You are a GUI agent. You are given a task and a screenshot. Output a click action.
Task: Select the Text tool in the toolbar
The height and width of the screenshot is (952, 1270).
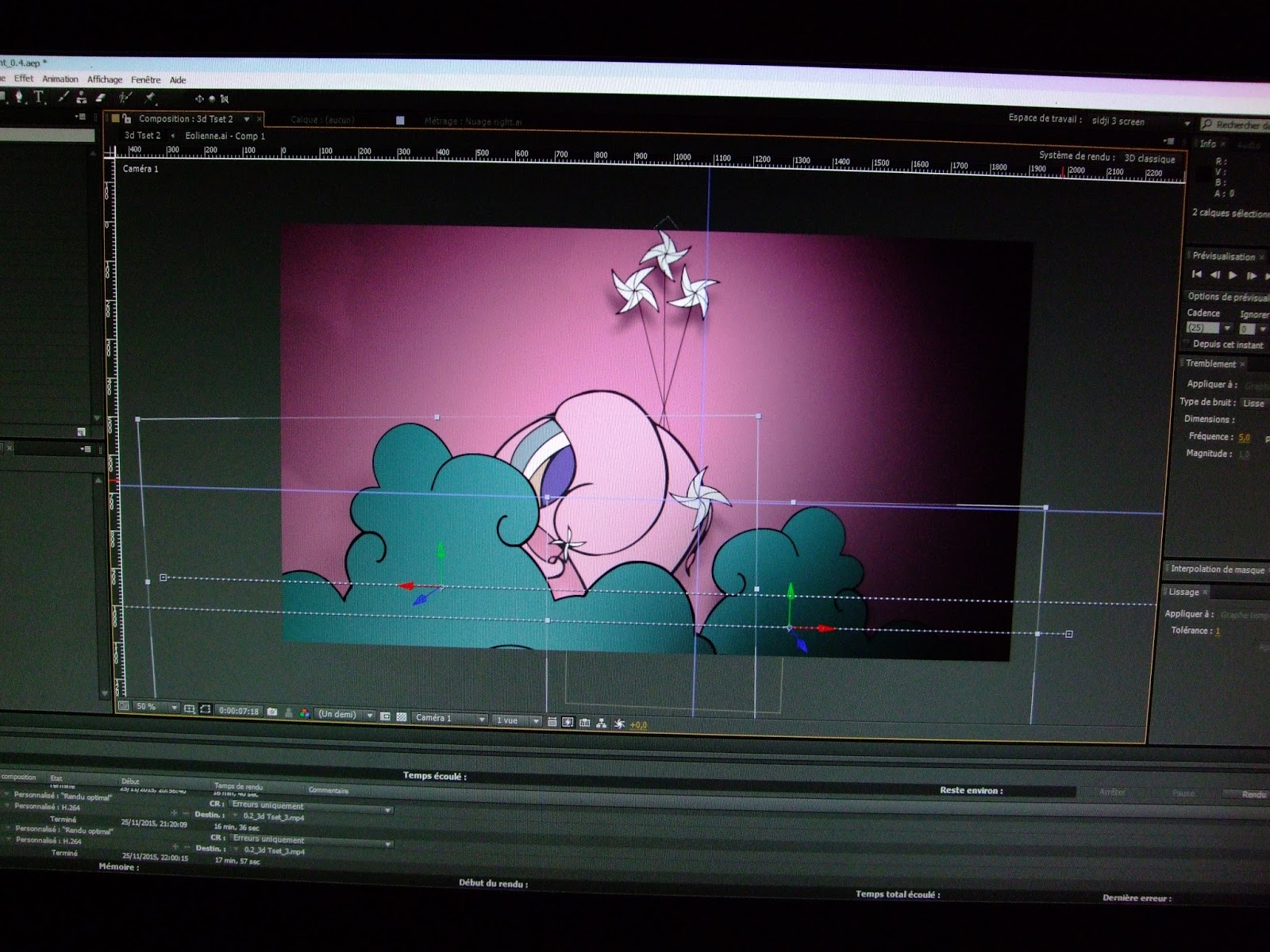tap(39, 97)
